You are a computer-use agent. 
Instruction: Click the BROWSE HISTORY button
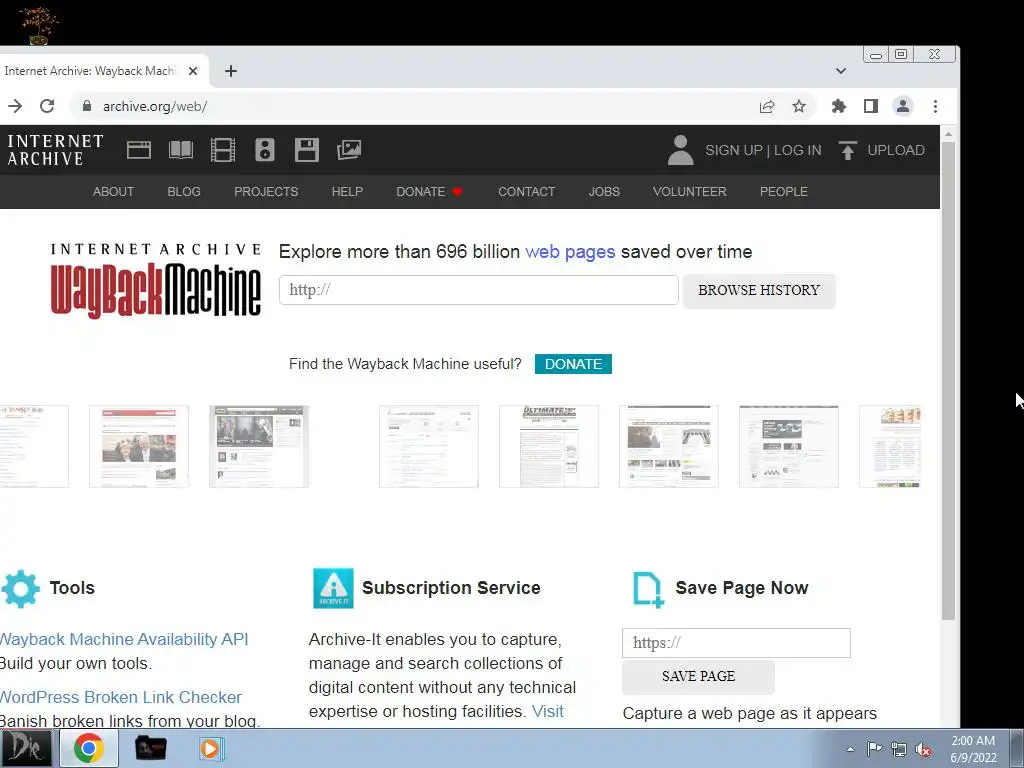(x=759, y=291)
